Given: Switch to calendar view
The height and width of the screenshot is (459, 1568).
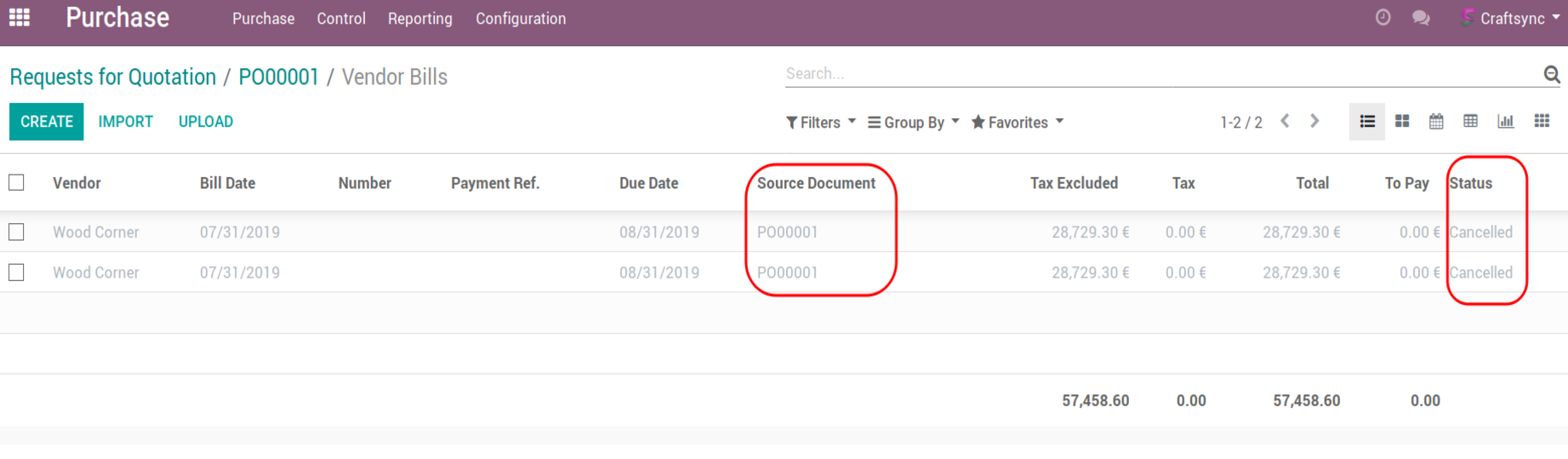Looking at the screenshot, I should click(1436, 122).
